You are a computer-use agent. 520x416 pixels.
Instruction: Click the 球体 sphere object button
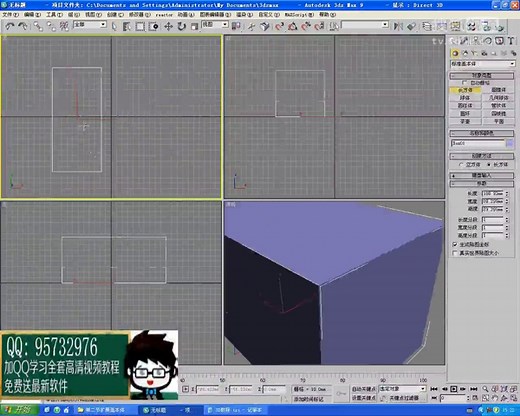(465, 98)
